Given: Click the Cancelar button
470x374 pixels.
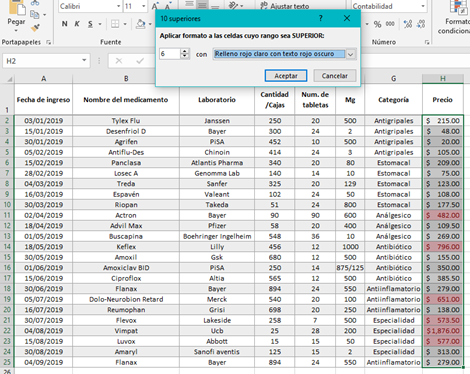Looking at the screenshot, I should point(335,76).
